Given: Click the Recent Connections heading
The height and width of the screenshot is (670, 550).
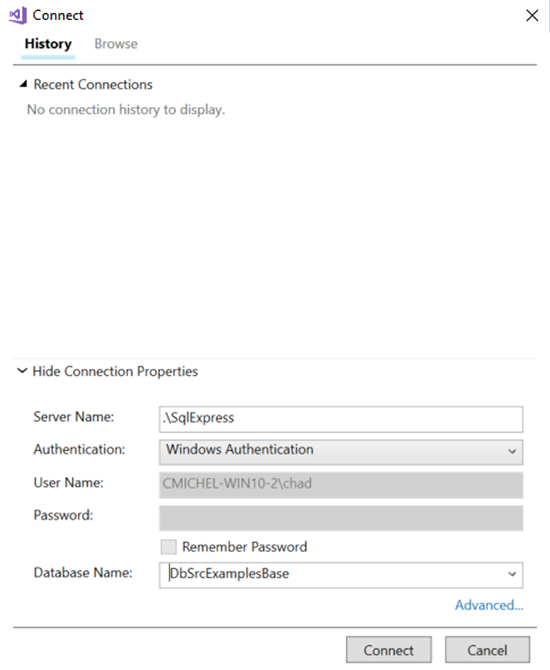Looking at the screenshot, I should click(93, 85).
